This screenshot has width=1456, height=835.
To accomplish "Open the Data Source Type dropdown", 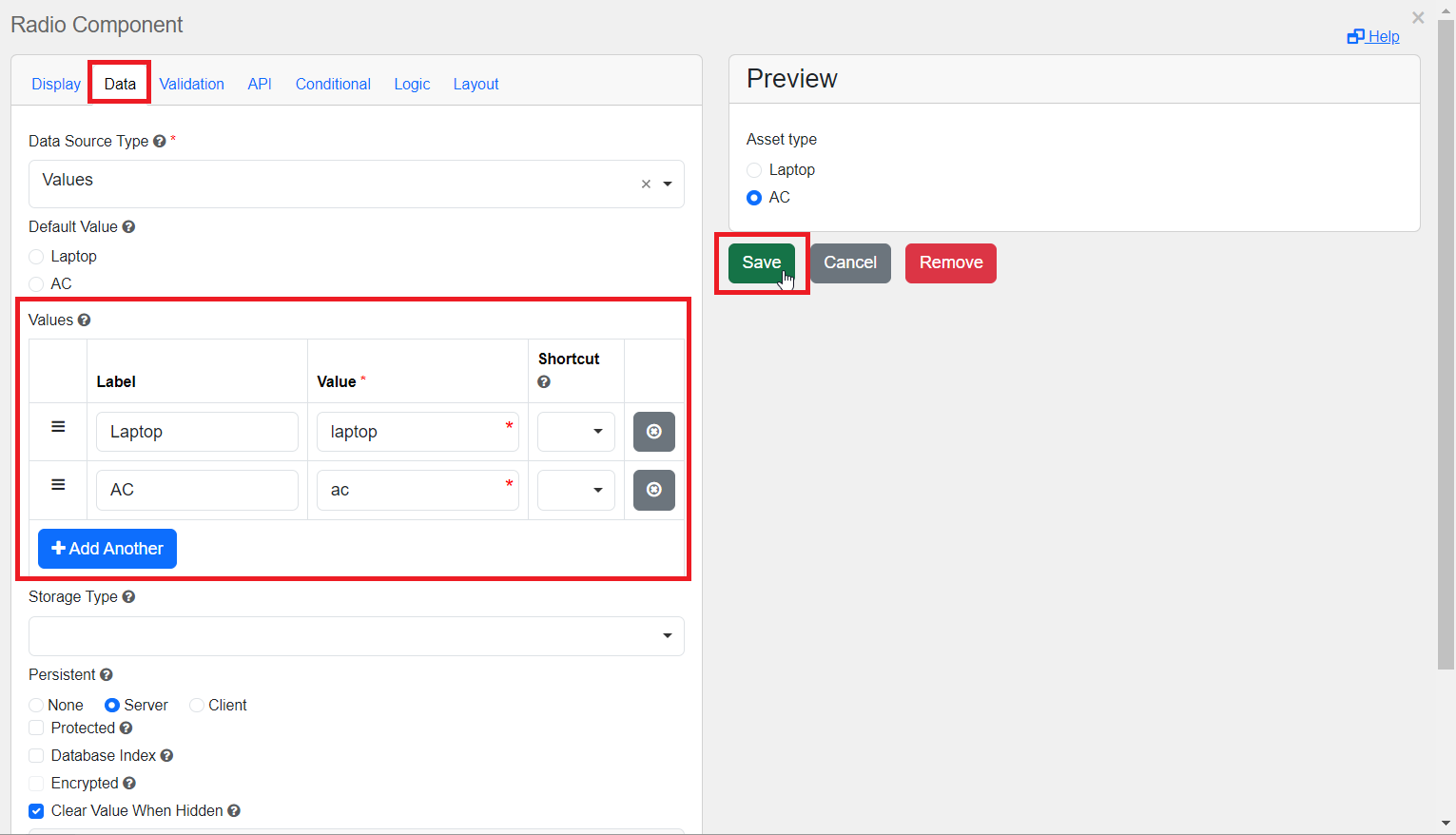I will (357, 184).
